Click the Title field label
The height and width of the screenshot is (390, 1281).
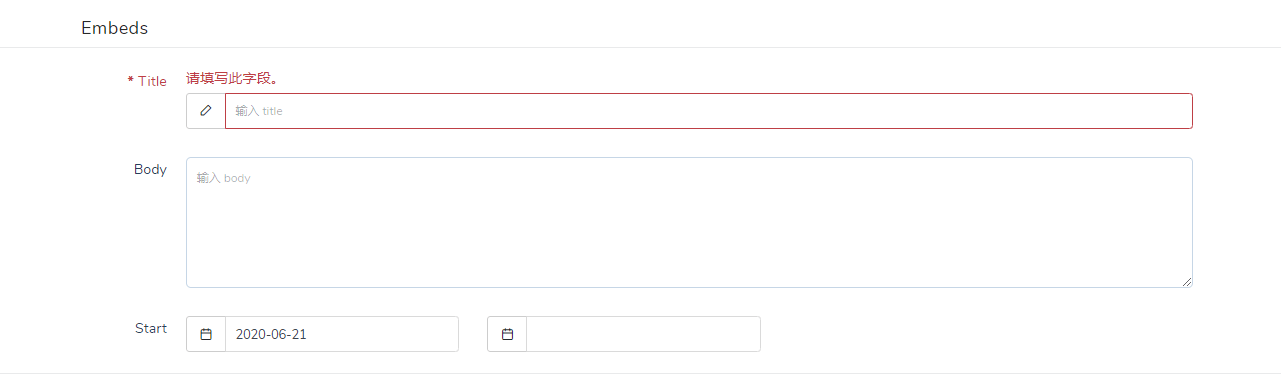click(x=152, y=81)
